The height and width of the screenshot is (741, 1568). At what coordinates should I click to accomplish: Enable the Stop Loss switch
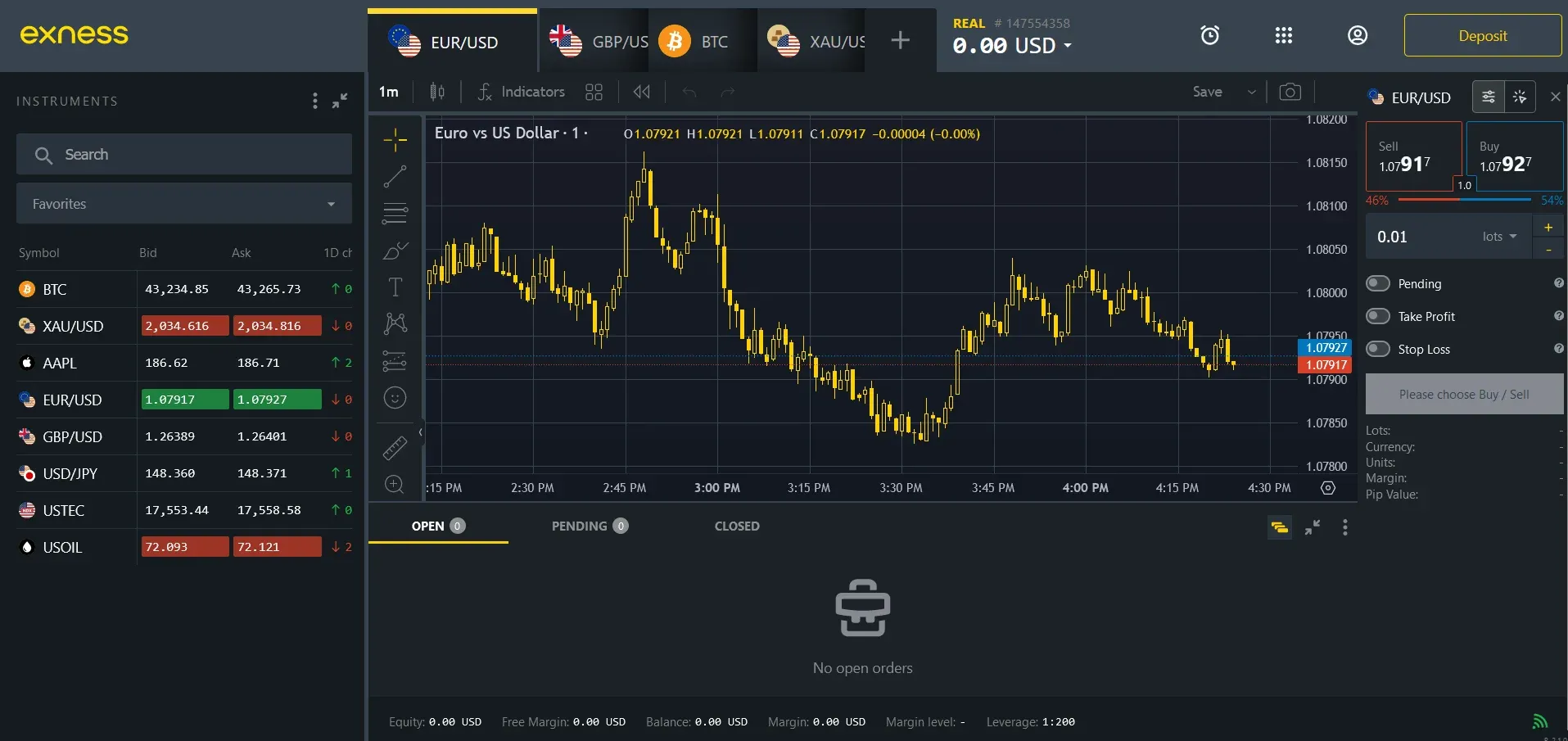pos(1379,349)
